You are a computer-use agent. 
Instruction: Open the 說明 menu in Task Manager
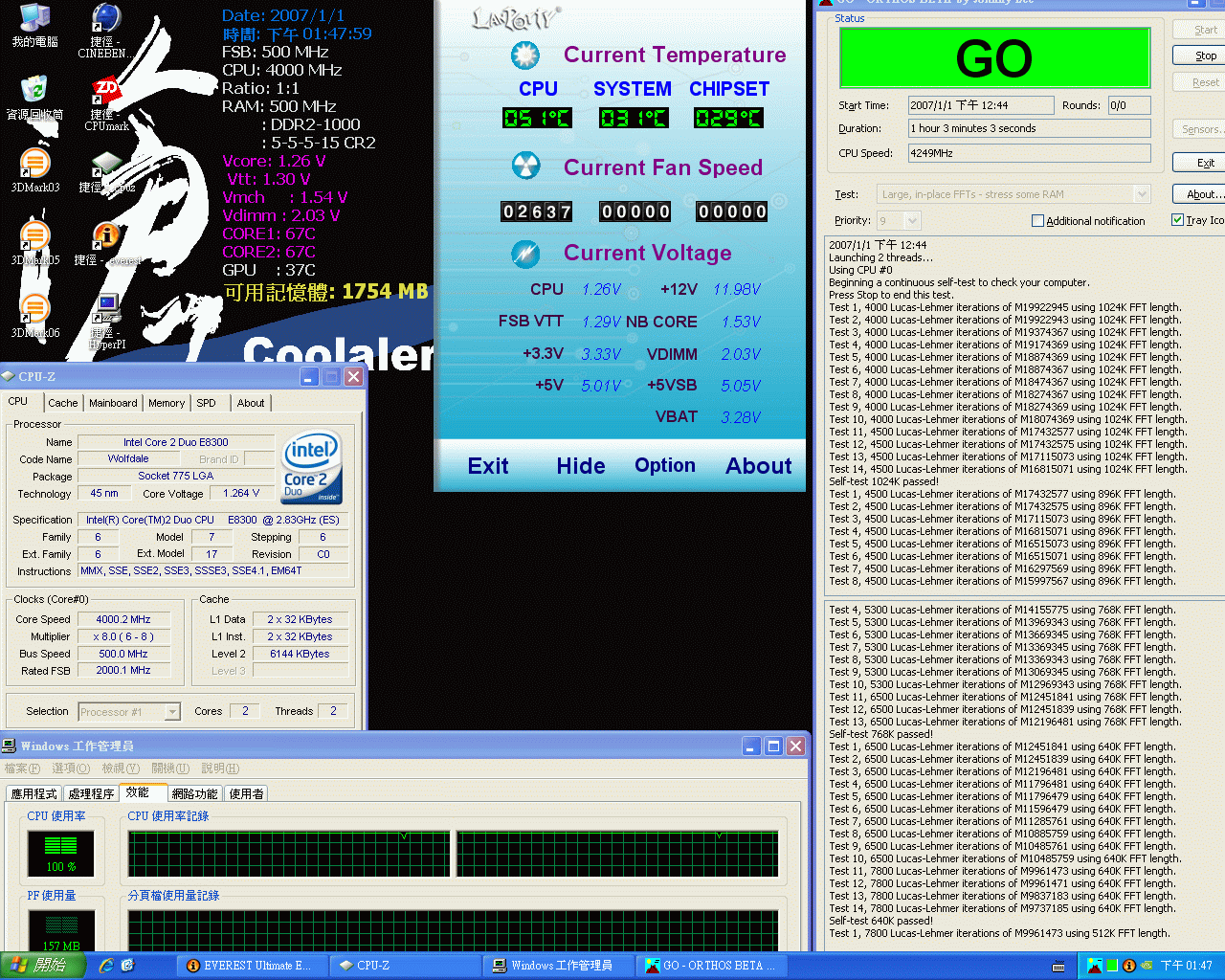220,768
